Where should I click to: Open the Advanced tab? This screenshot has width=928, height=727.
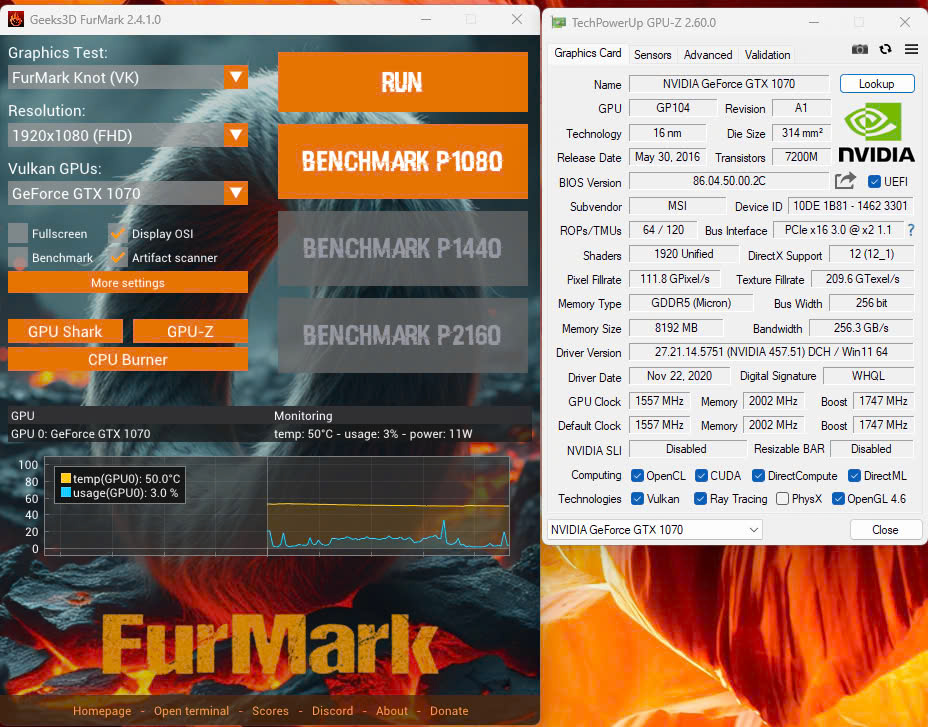708,55
